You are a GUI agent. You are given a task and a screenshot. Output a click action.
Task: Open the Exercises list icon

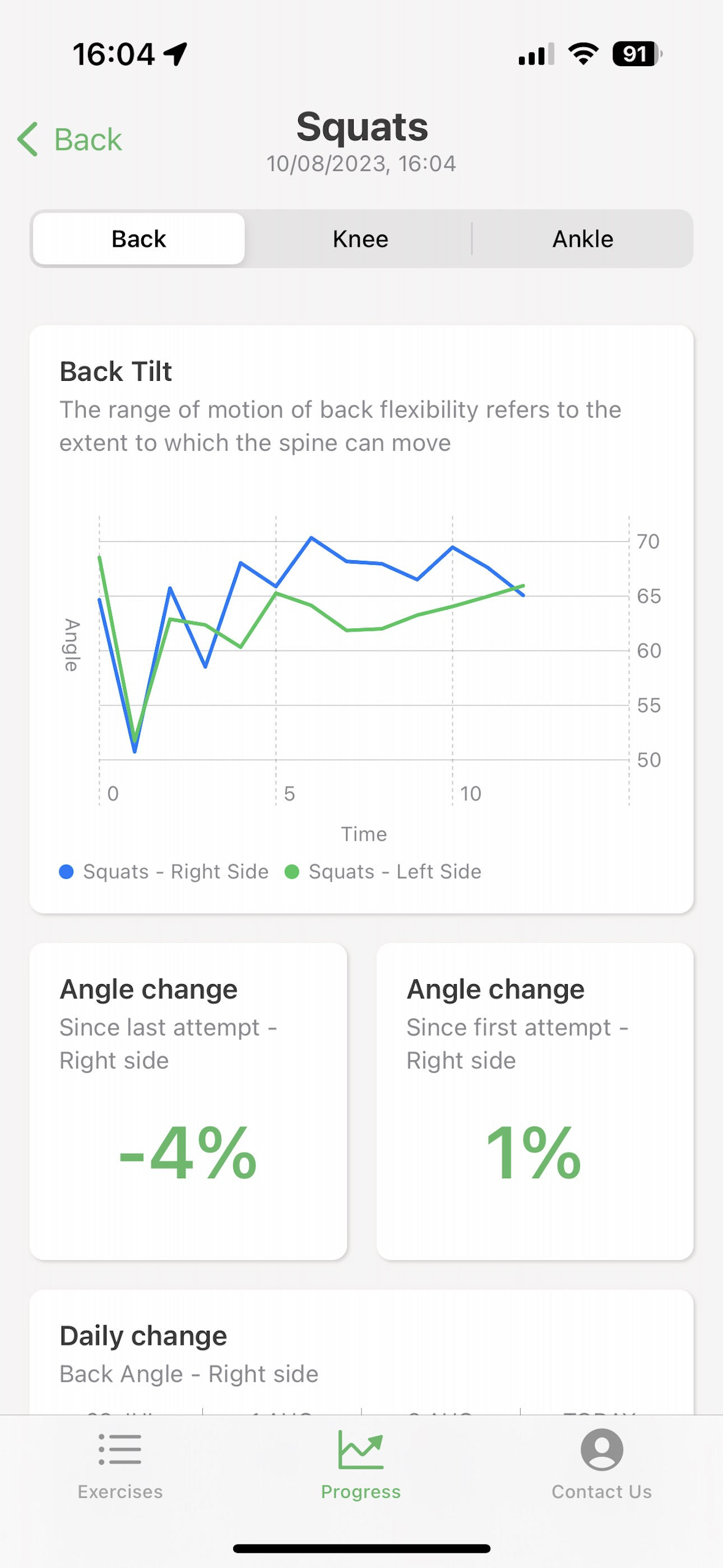[120, 1449]
